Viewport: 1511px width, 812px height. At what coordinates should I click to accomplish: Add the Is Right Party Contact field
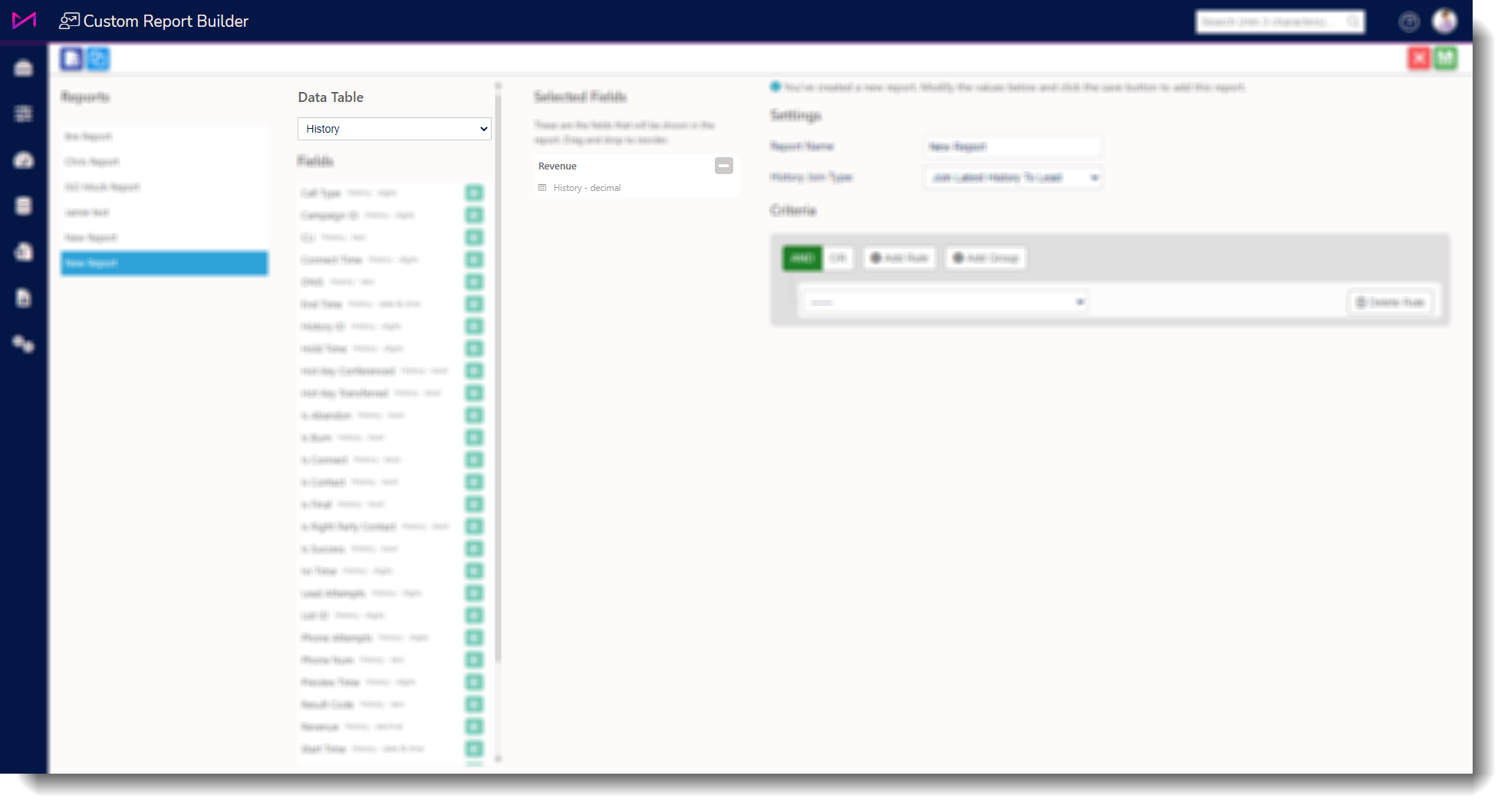click(475, 527)
